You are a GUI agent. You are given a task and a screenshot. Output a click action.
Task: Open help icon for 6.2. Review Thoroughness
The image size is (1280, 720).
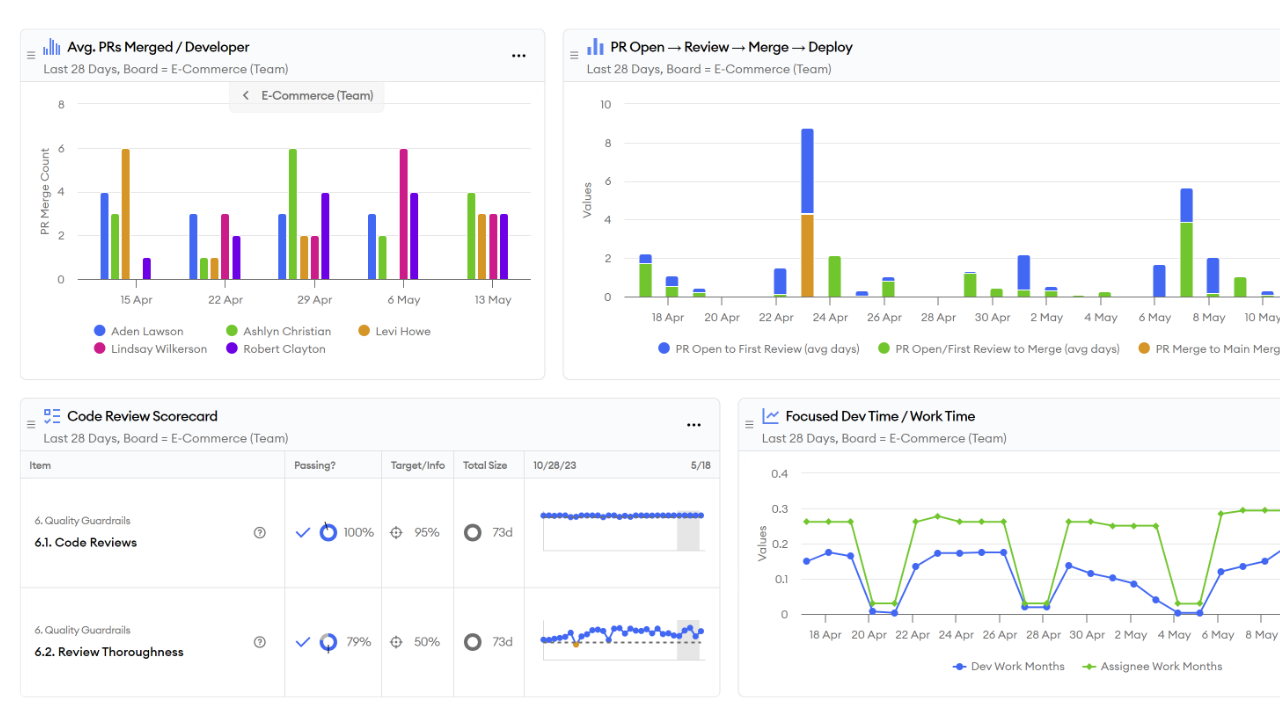260,642
